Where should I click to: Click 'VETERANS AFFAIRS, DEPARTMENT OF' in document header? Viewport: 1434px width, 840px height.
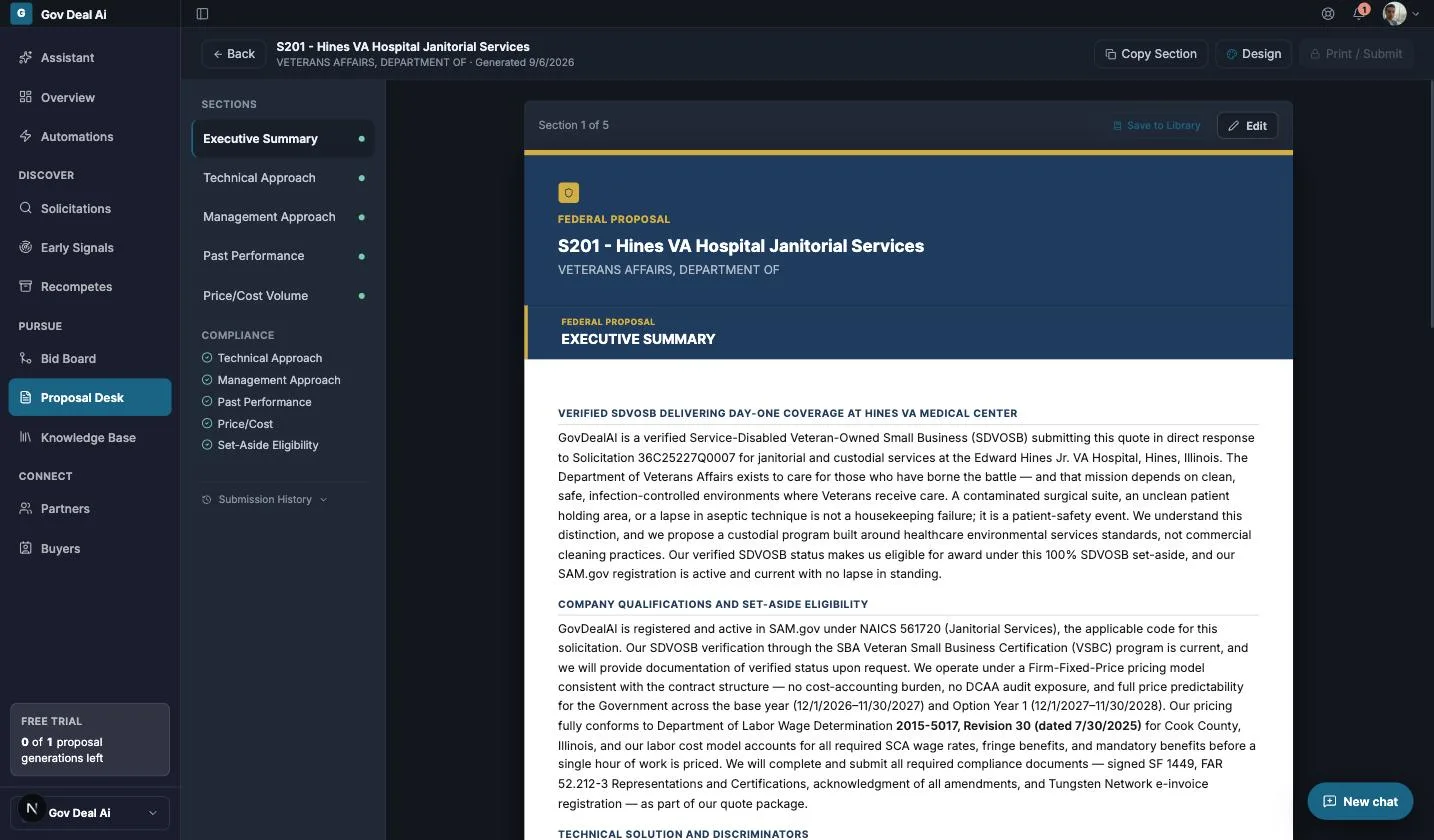click(668, 270)
